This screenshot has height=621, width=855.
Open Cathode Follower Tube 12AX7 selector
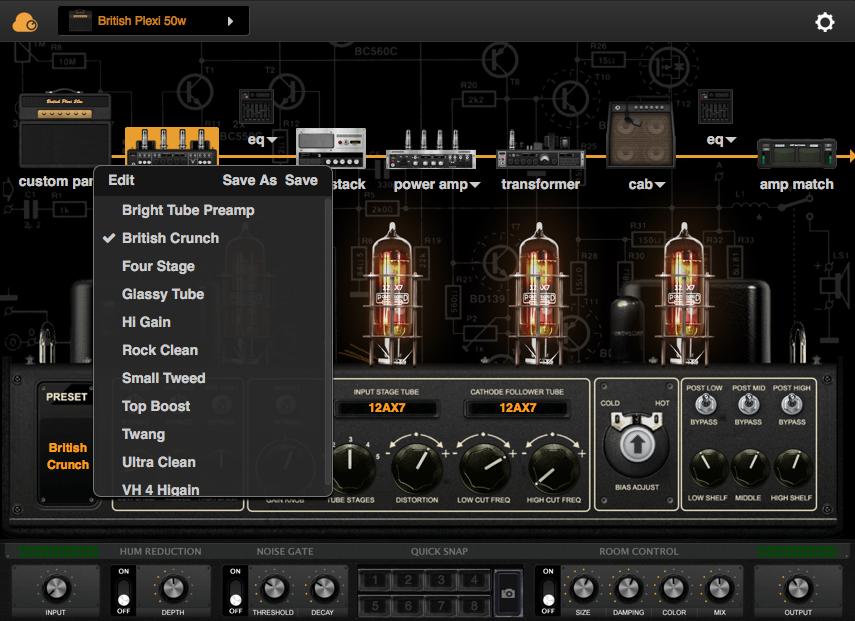click(517, 408)
